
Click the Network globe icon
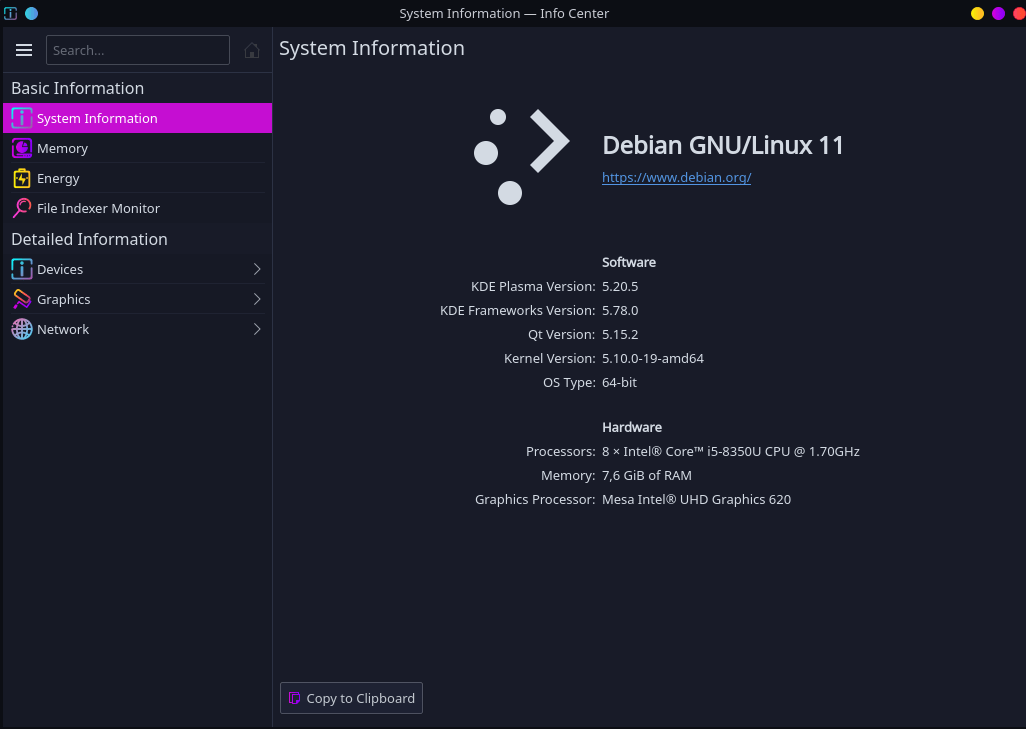(22, 329)
